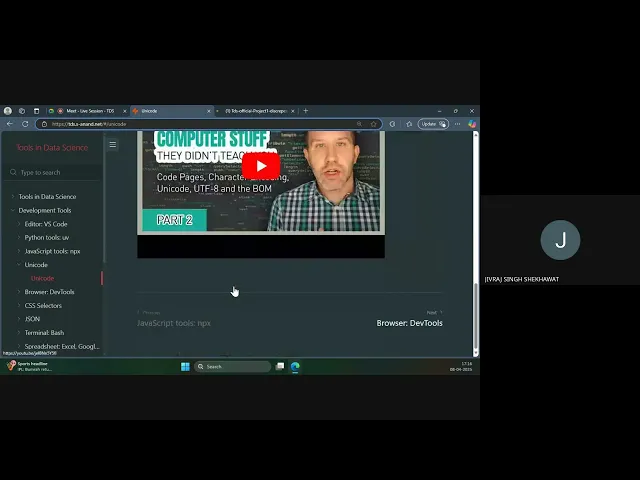Image resolution: width=640 pixels, height=480 pixels.
Task: Click the Update button
Action: 433,124
